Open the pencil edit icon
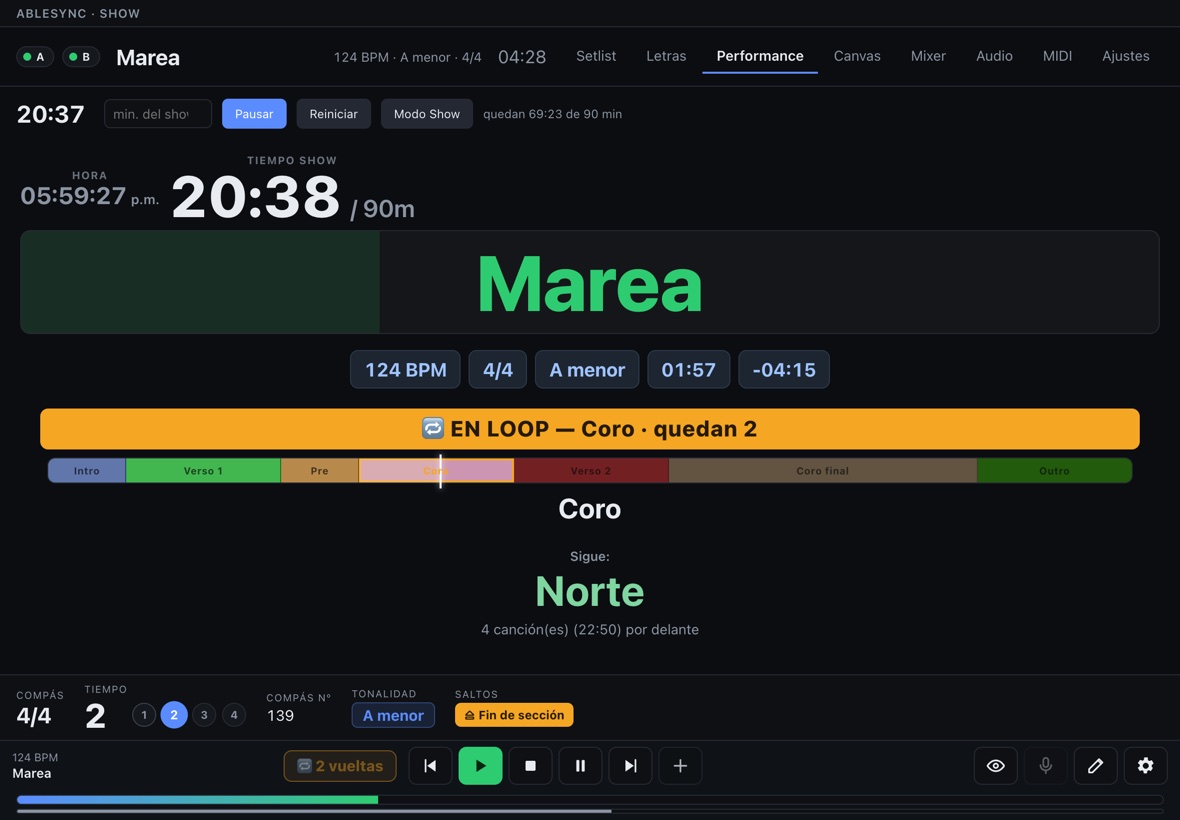Screen dimensions: 1180x820 point(1095,766)
